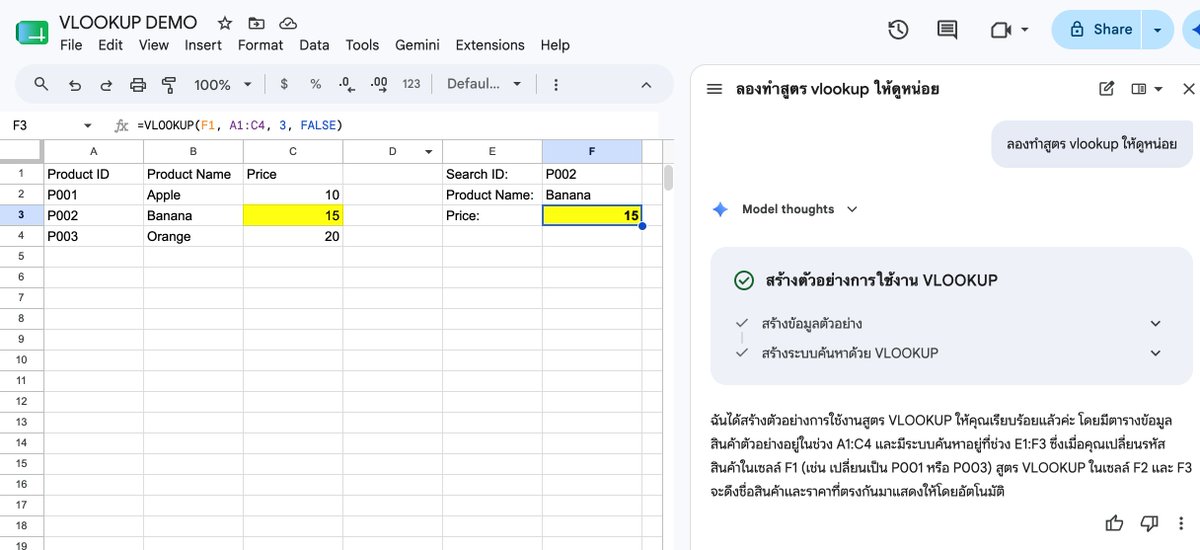The image size is (1200, 550).
Task: Open the font Default dropdown
Action: 484,85
